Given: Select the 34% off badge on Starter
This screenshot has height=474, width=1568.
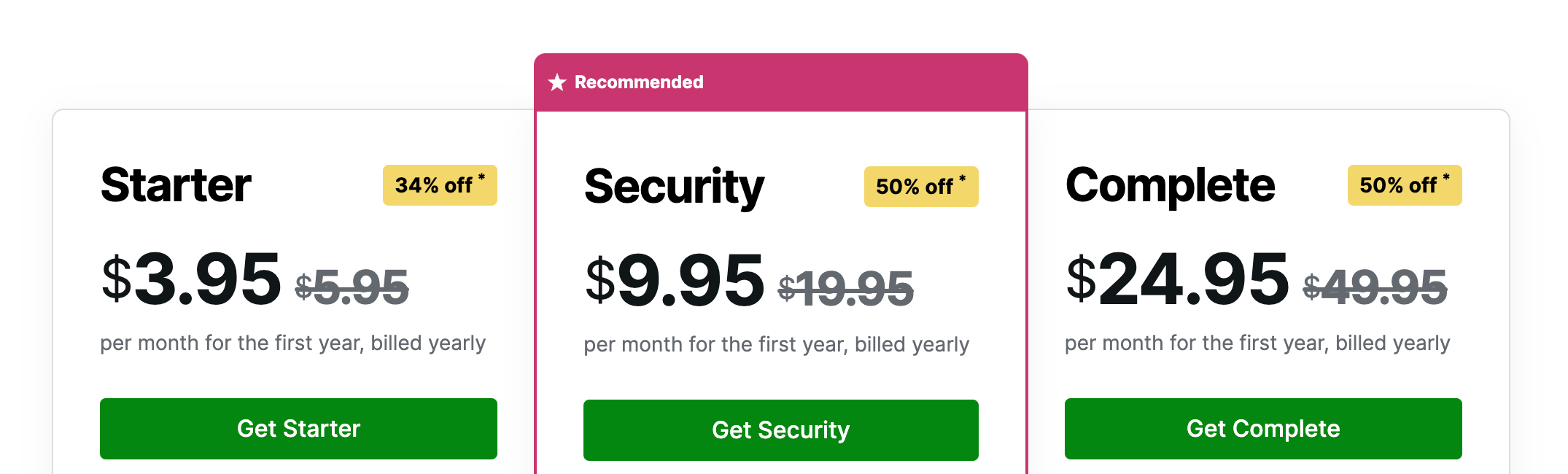Looking at the screenshot, I should click(x=440, y=185).
